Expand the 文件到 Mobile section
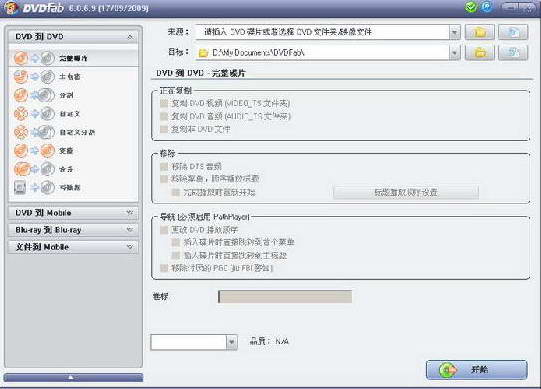 [x=130, y=247]
